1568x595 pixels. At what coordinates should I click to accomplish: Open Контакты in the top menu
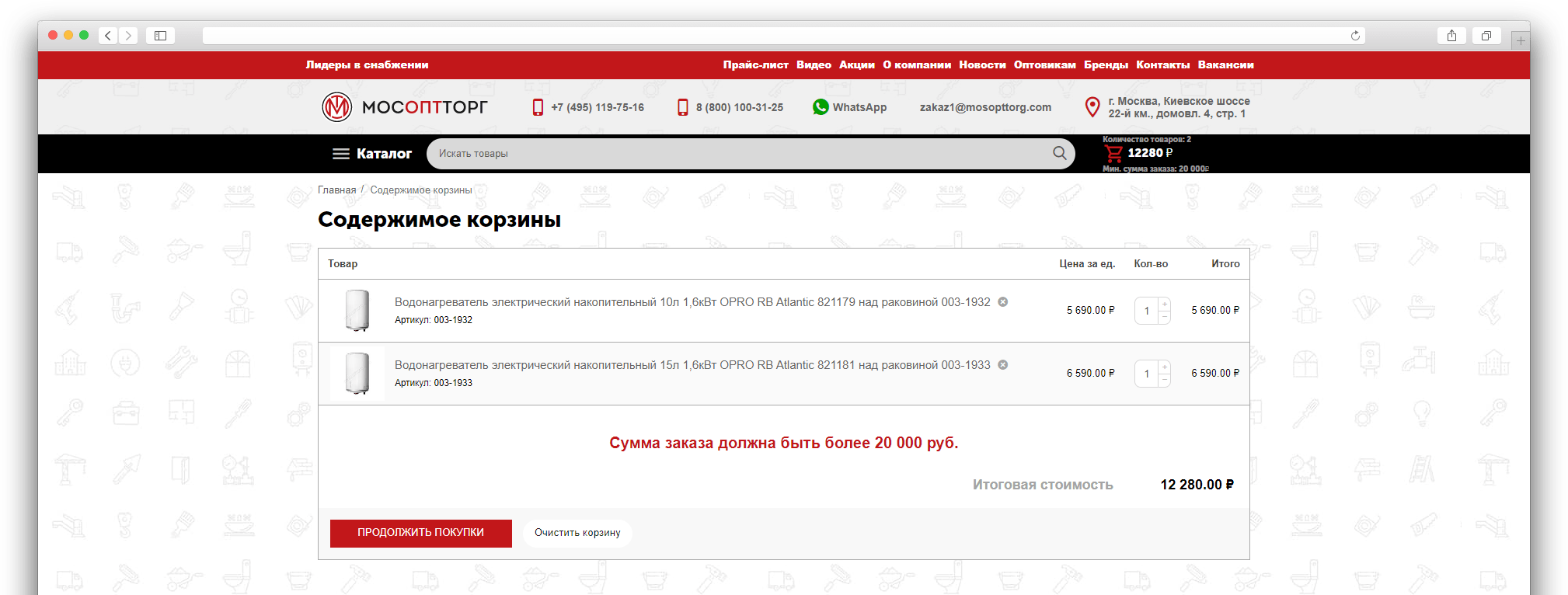coord(1162,65)
